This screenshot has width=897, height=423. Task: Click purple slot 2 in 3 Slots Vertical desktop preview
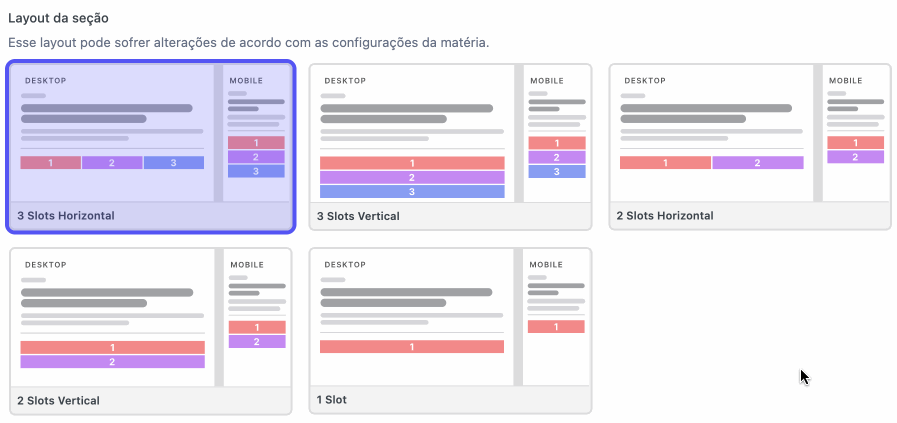pyautogui.click(x=412, y=177)
